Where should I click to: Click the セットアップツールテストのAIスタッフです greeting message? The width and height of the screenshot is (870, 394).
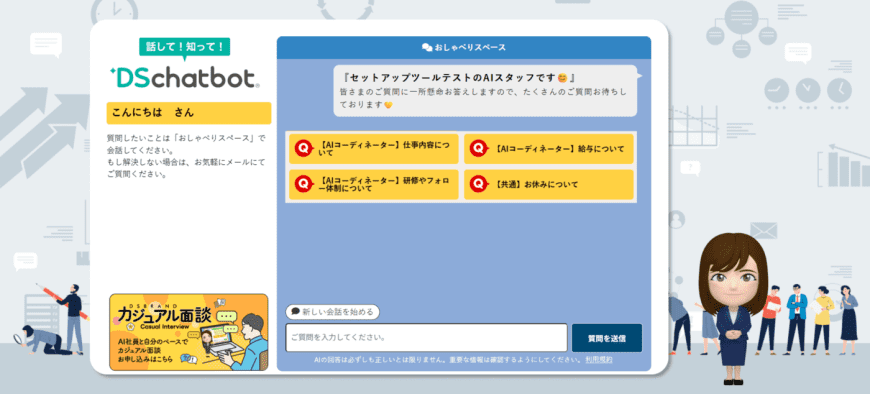[x=485, y=91]
